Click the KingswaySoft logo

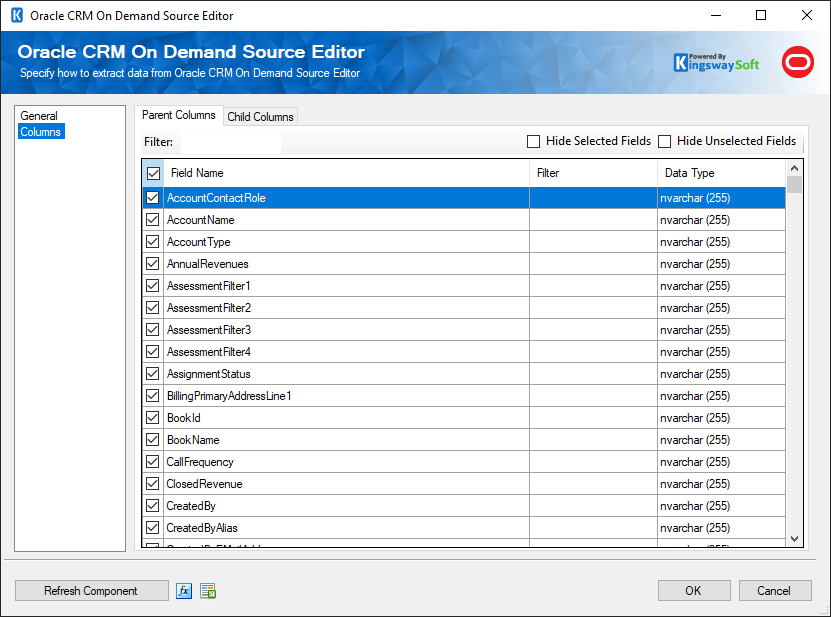(716, 63)
